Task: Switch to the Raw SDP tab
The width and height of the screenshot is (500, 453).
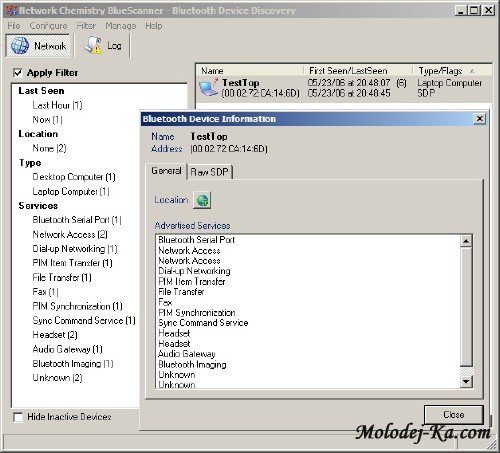Action: click(210, 172)
